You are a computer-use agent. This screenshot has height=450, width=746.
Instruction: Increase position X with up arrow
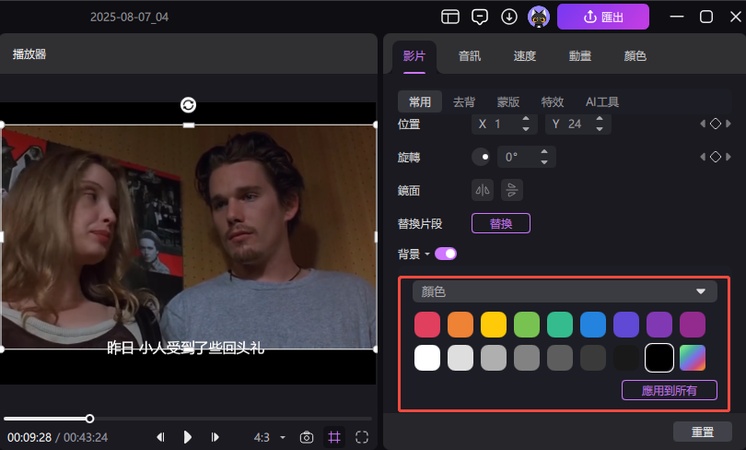pyautogui.click(x=526, y=119)
